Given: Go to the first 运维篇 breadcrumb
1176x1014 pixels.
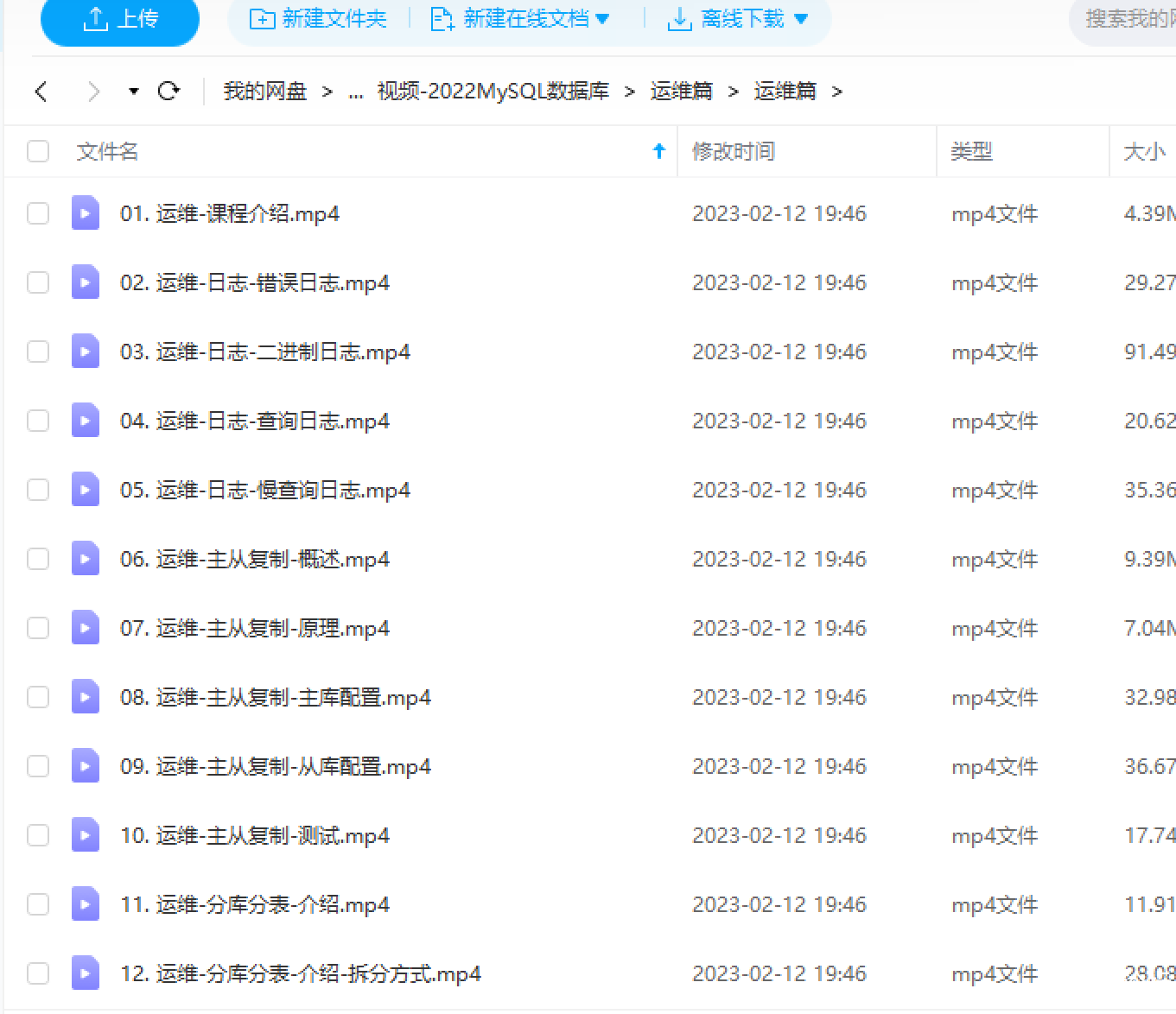Looking at the screenshot, I should (x=681, y=91).
